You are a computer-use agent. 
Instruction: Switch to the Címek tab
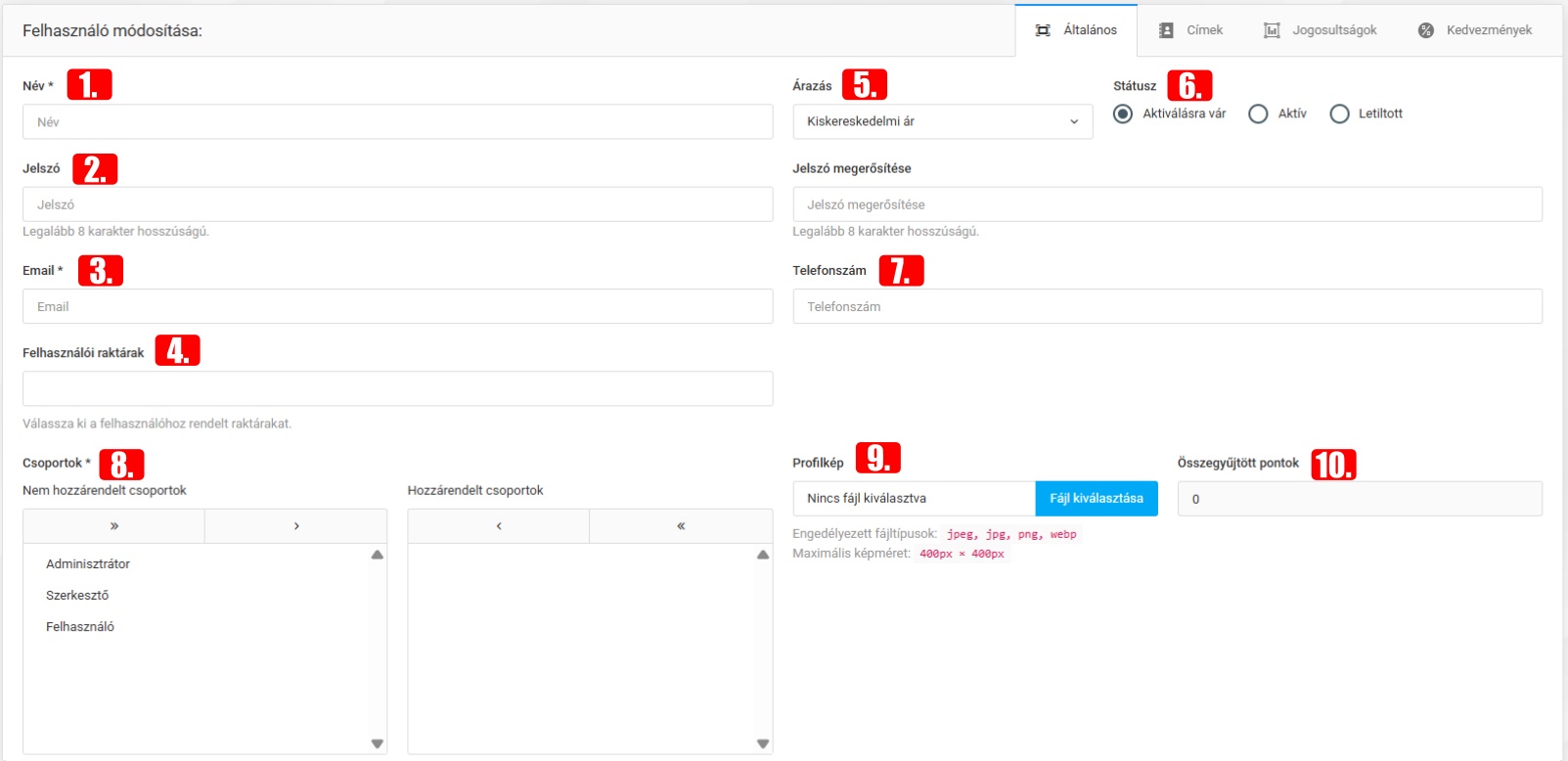[1190, 30]
